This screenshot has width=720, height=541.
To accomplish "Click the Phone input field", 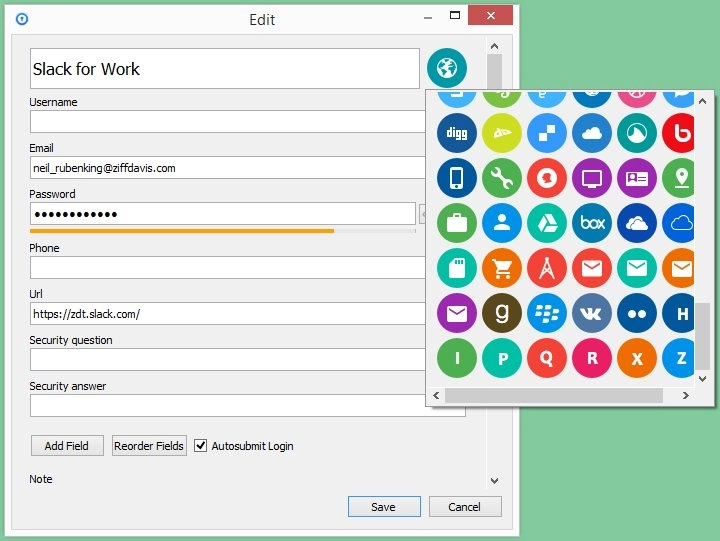I will click(228, 268).
